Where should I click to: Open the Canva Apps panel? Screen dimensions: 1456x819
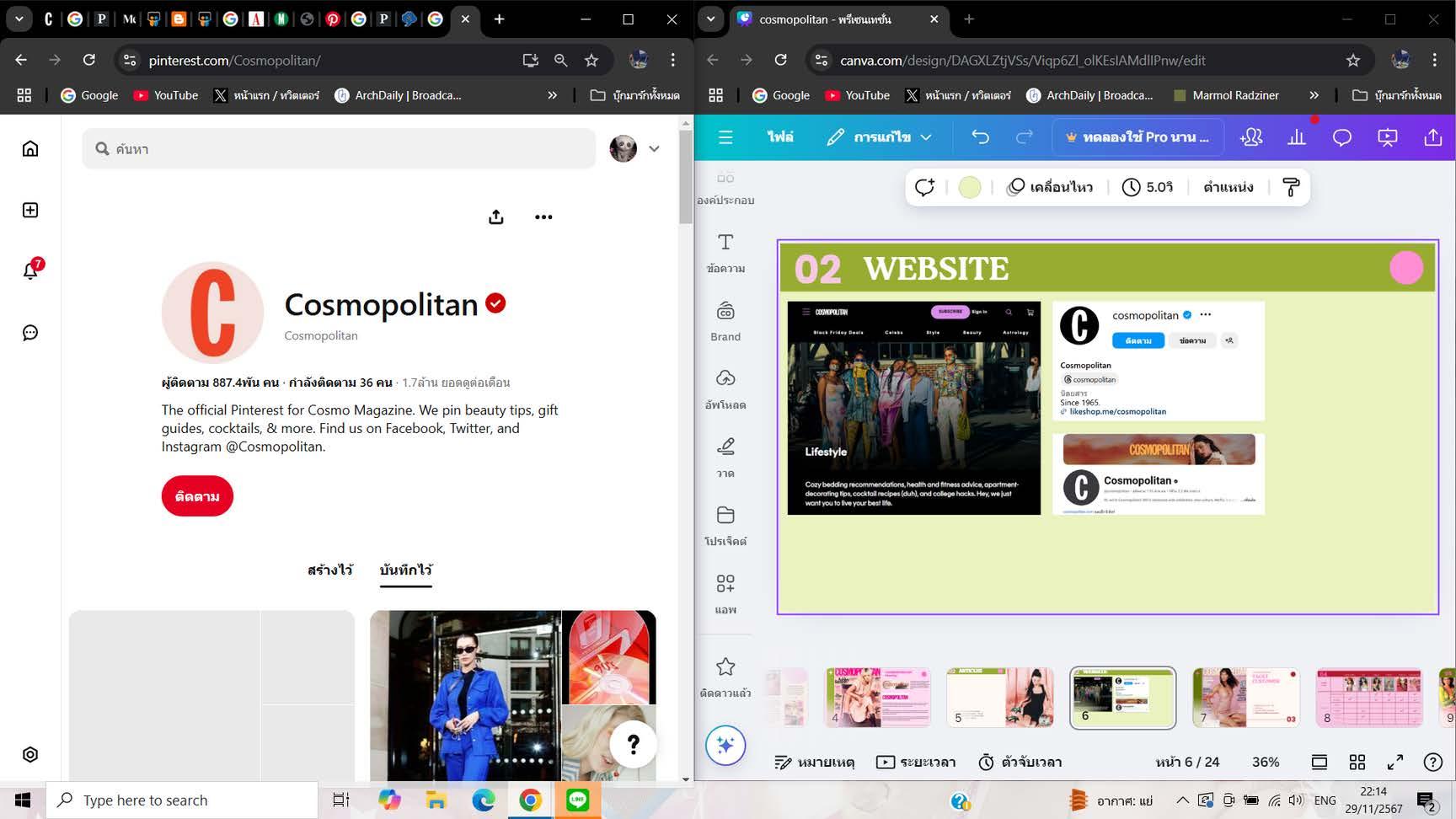coord(725,594)
